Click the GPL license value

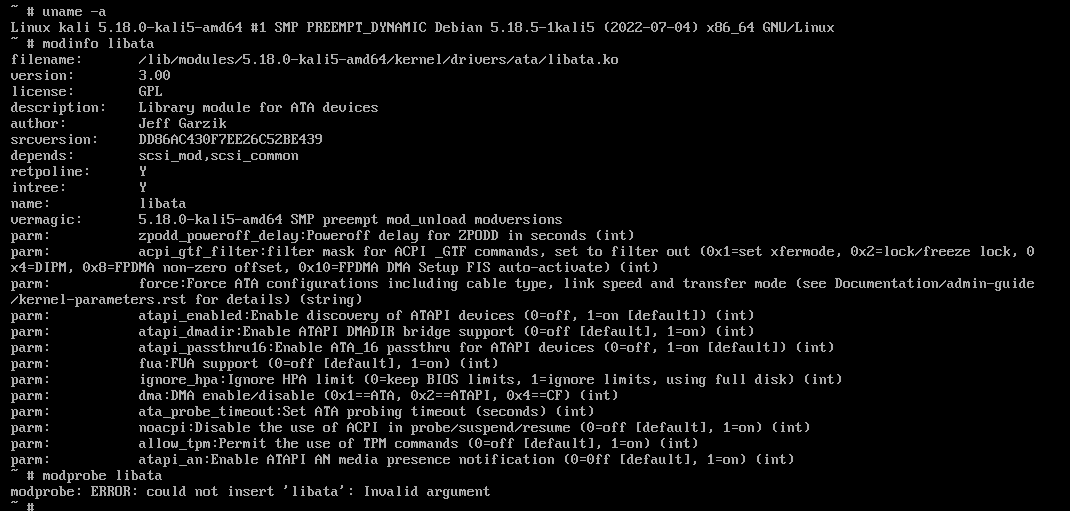pyautogui.click(x=150, y=91)
